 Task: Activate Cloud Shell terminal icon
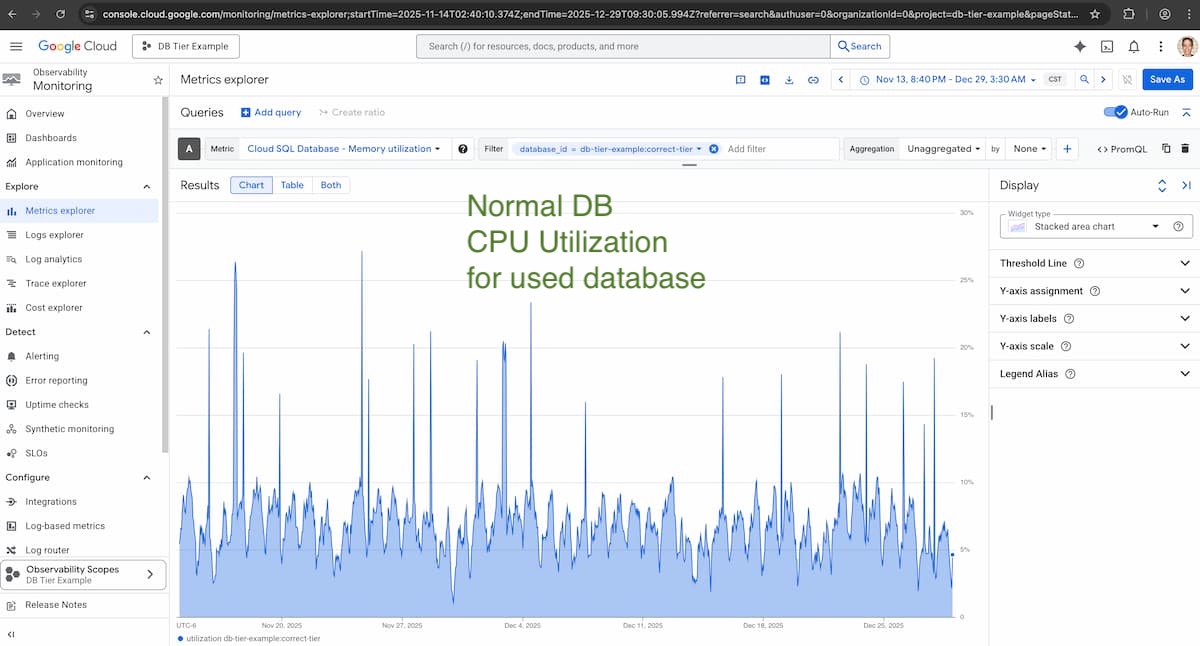click(x=1107, y=46)
